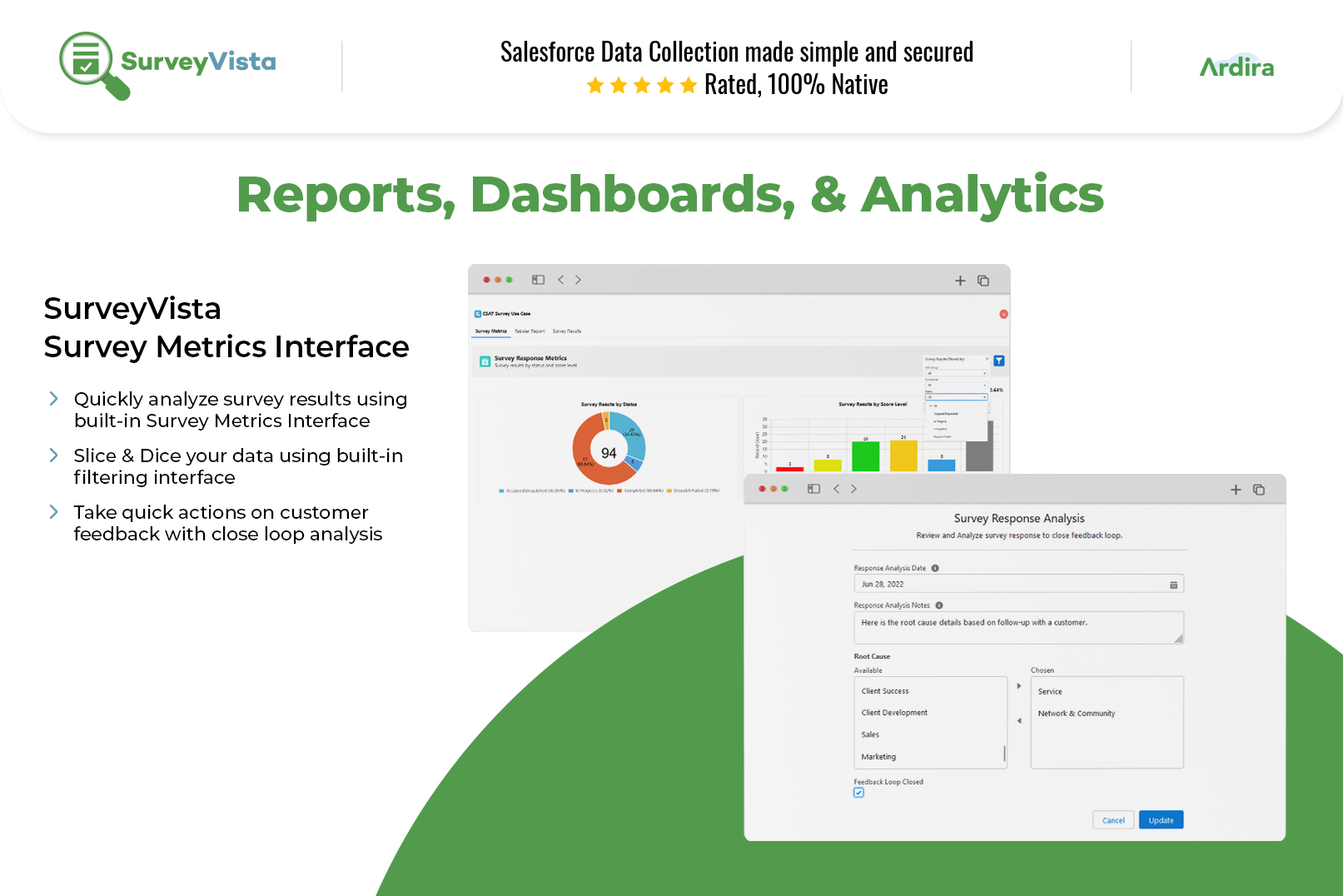1343x896 pixels.
Task: Click the back navigation arrow on the metrics window
Action: click(x=560, y=280)
